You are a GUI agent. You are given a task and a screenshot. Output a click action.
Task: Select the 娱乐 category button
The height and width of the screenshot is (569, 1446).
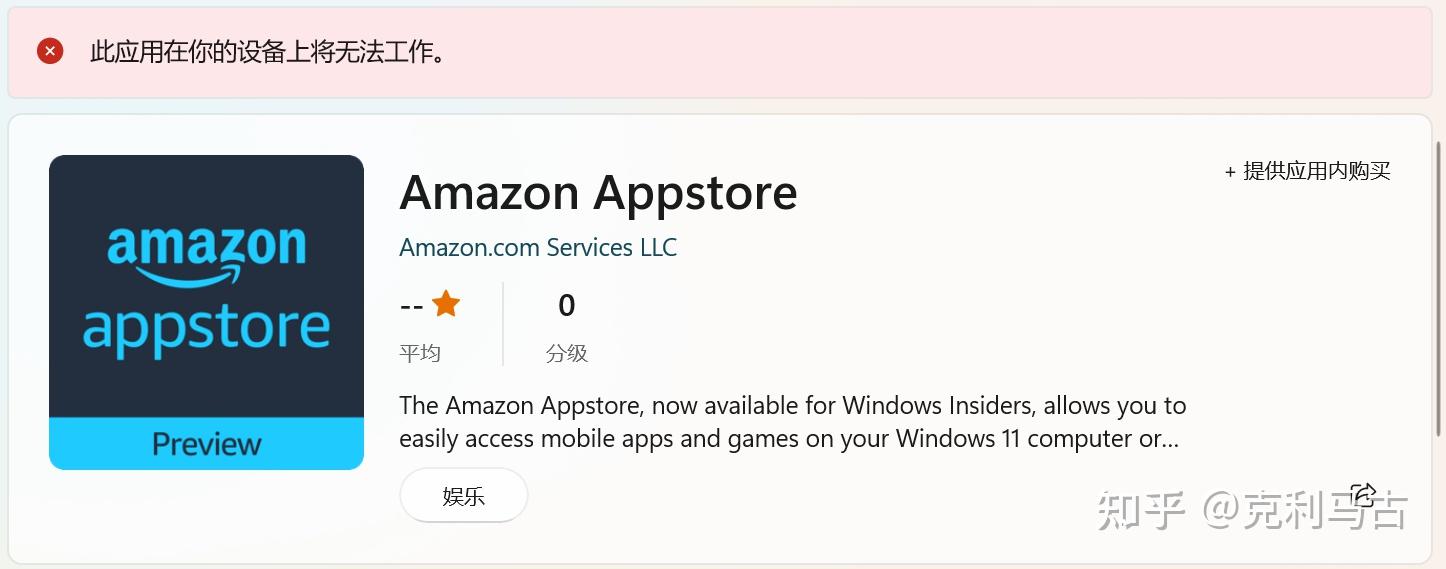(463, 496)
